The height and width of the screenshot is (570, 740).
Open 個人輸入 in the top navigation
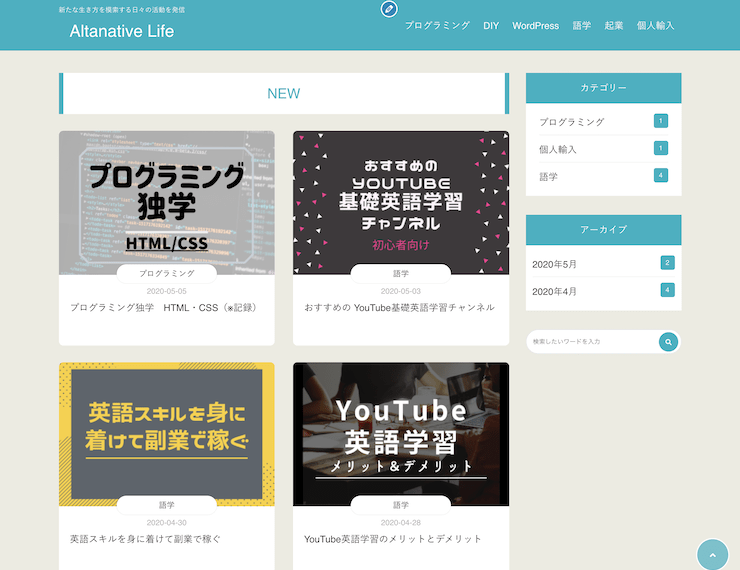coord(656,26)
